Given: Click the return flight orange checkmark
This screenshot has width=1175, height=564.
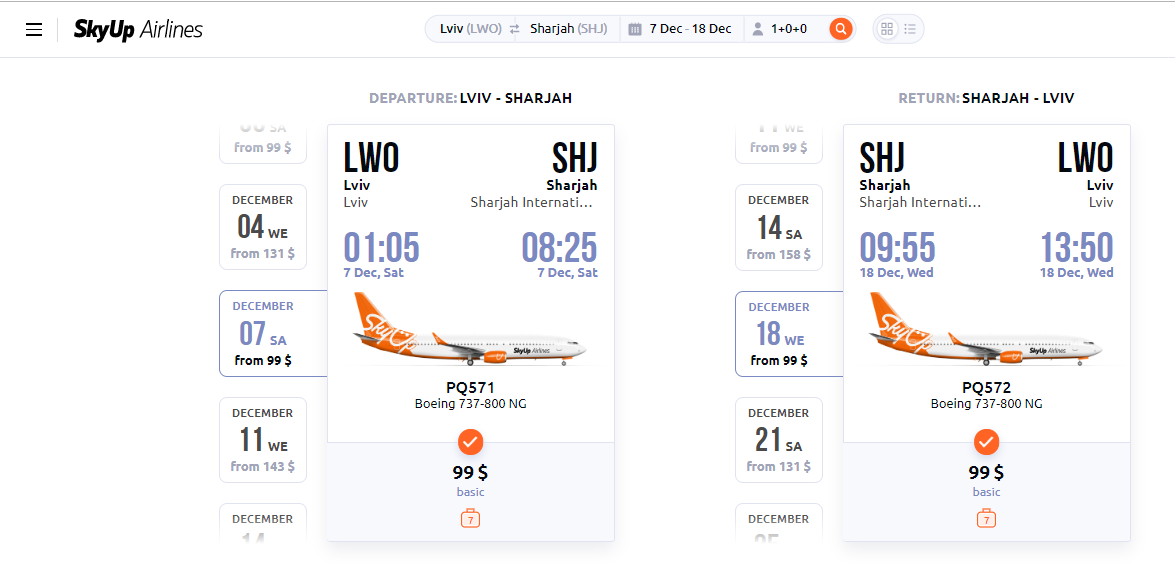Looking at the screenshot, I should (x=986, y=442).
